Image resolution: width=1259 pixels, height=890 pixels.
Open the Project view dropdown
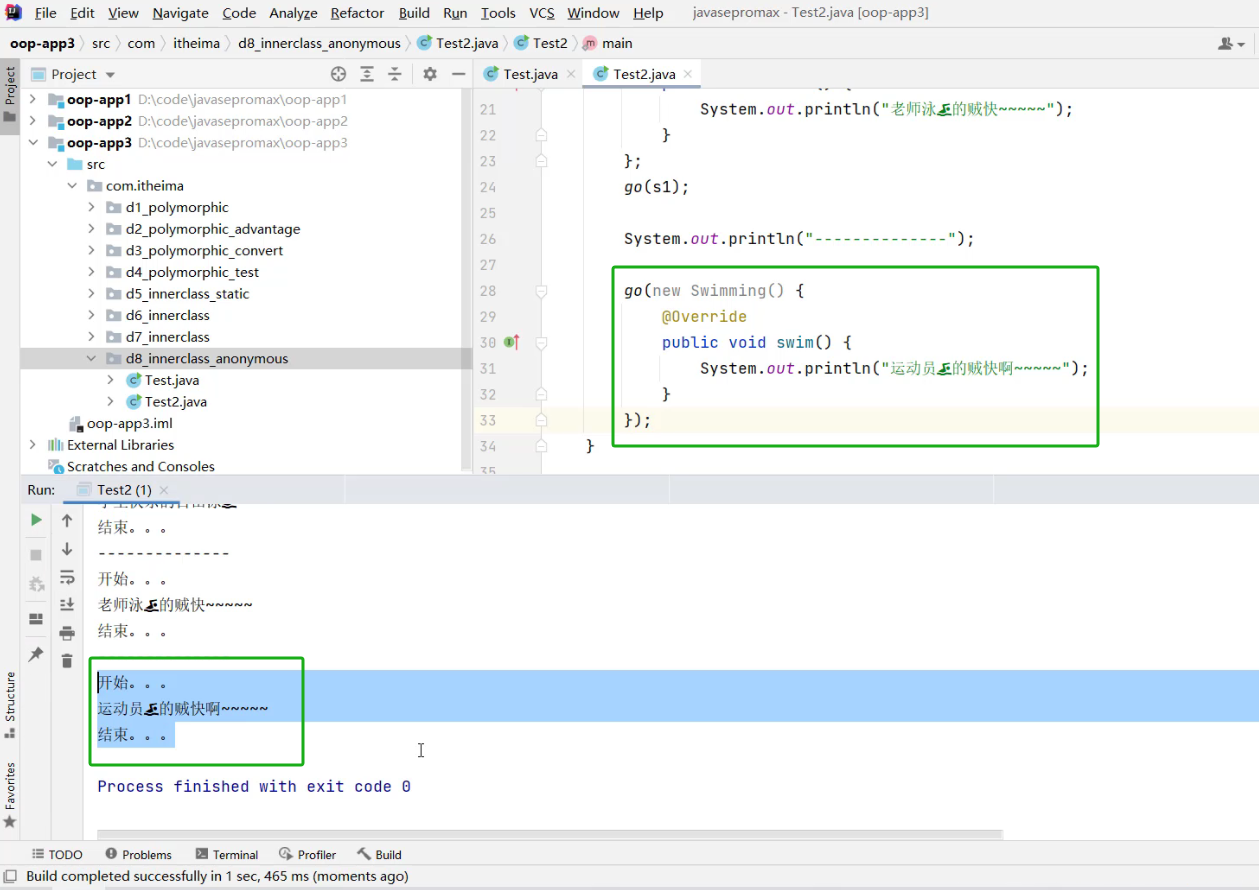[x=110, y=75]
